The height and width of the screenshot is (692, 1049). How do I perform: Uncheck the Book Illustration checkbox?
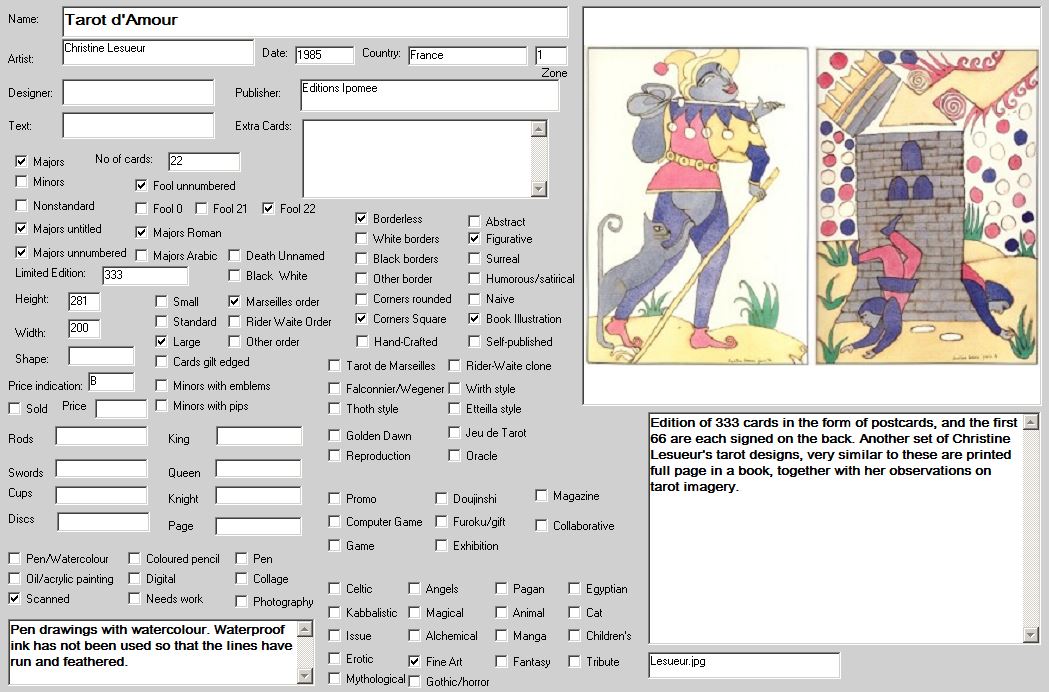475,319
